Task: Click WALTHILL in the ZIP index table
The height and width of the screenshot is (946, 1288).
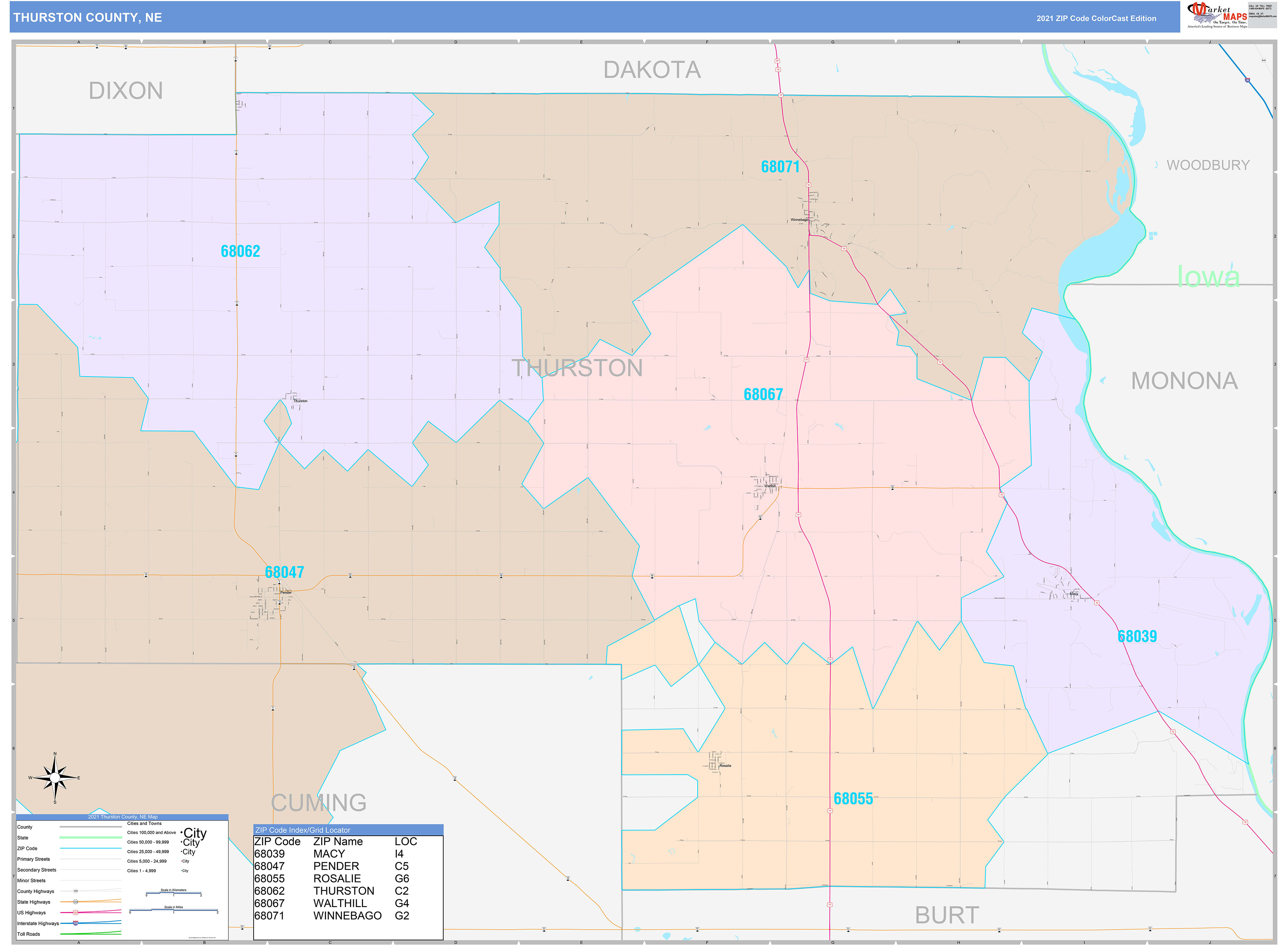Action: 340,903
